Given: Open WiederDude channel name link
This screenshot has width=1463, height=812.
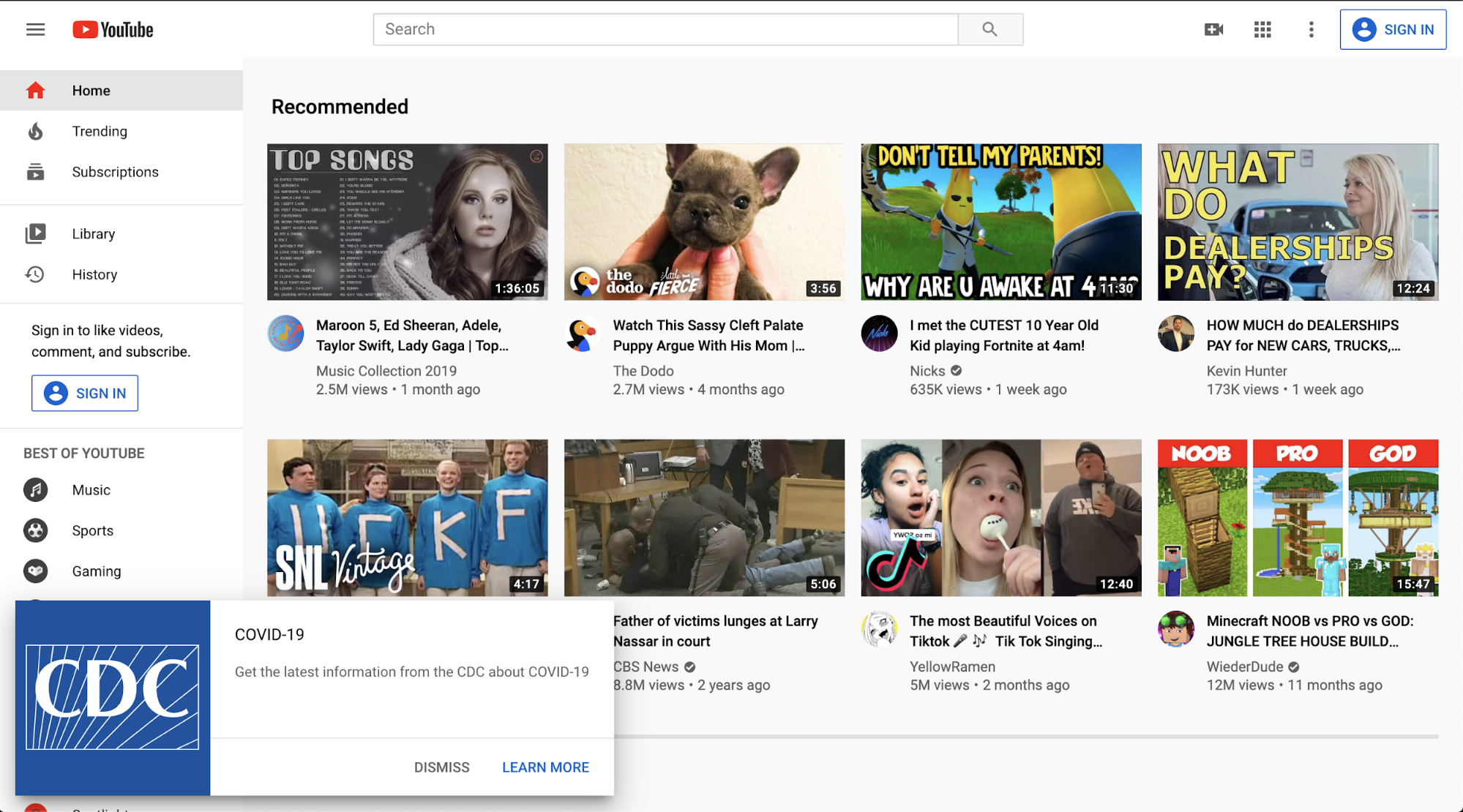Looking at the screenshot, I should pyautogui.click(x=1245, y=666).
